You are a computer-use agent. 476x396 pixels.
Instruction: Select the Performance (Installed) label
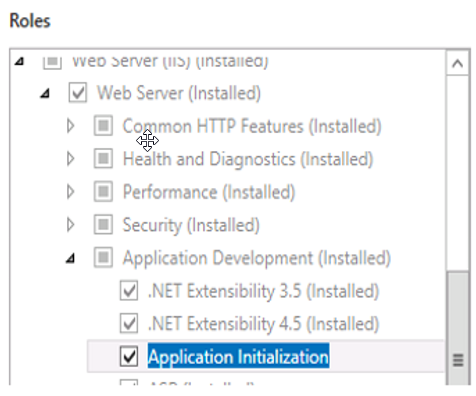[x=209, y=192]
